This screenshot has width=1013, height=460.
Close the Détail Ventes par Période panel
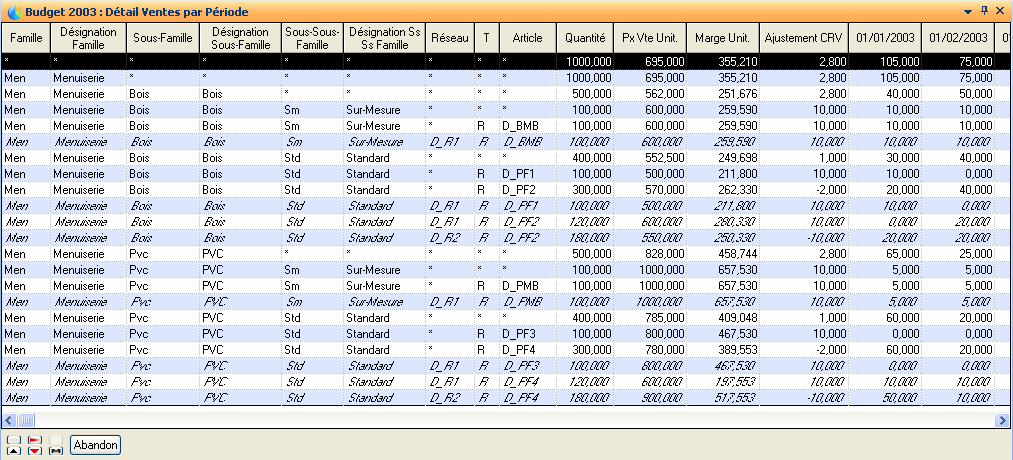[x=1001, y=10]
